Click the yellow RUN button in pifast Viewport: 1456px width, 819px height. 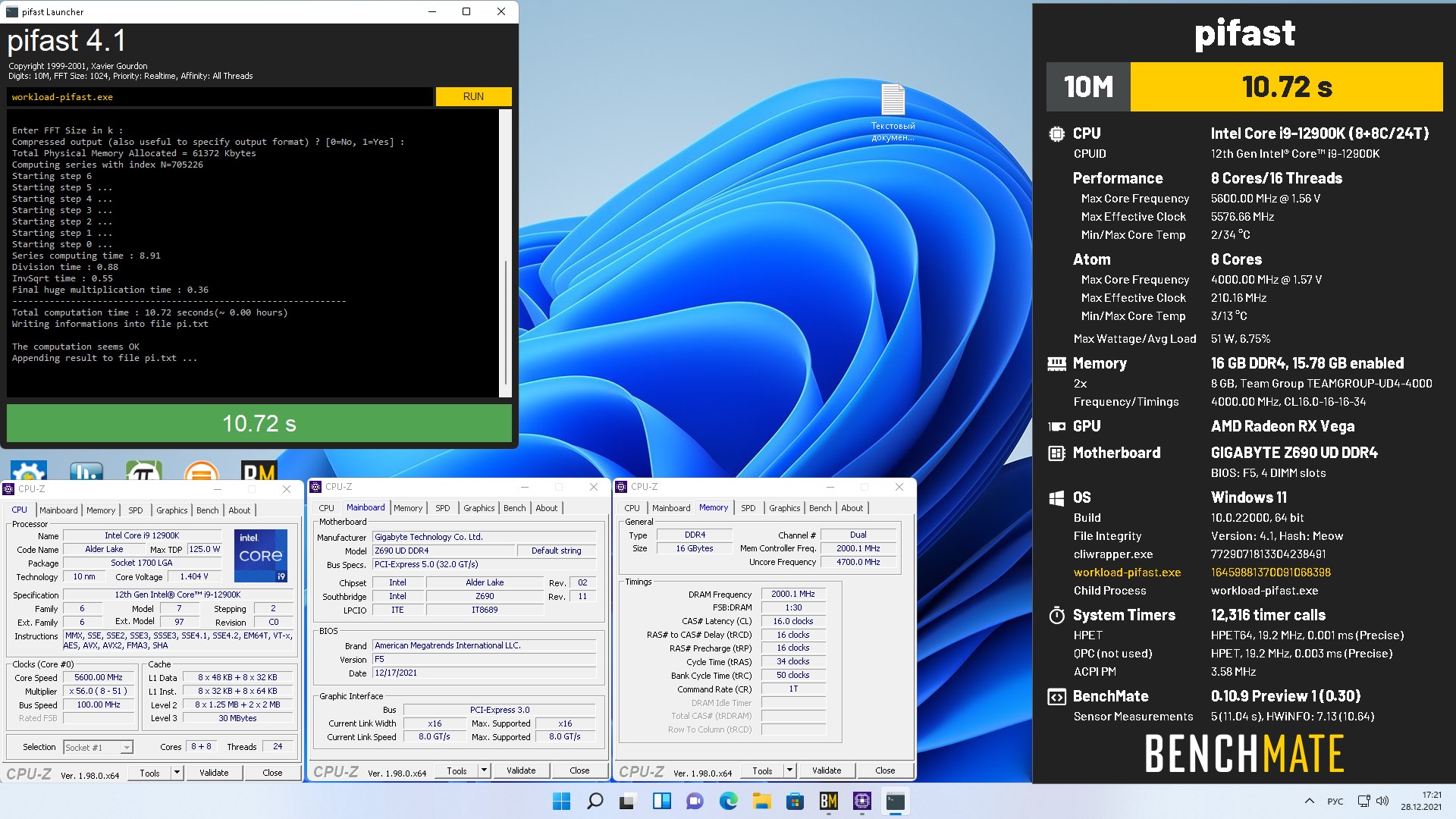[473, 96]
